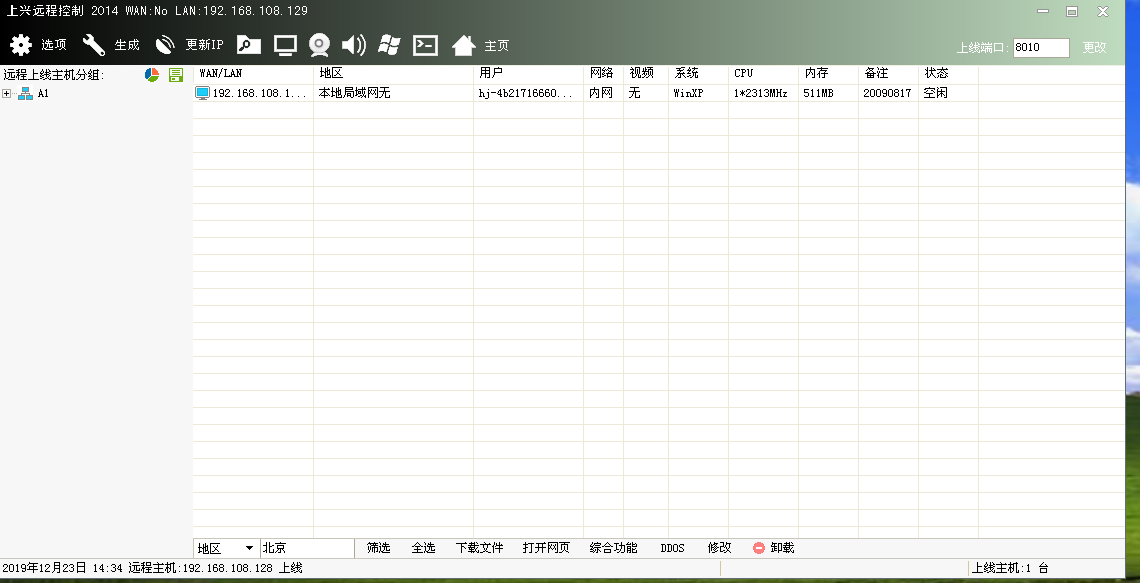The width and height of the screenshot is (1140, 583).
Task: Open the remote terminal console icon
Action: pyautogui.click(x=425, y=45)
